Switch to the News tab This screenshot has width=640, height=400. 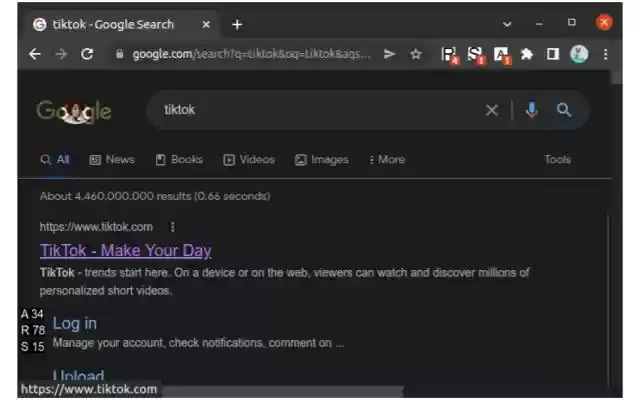[112, 160]
